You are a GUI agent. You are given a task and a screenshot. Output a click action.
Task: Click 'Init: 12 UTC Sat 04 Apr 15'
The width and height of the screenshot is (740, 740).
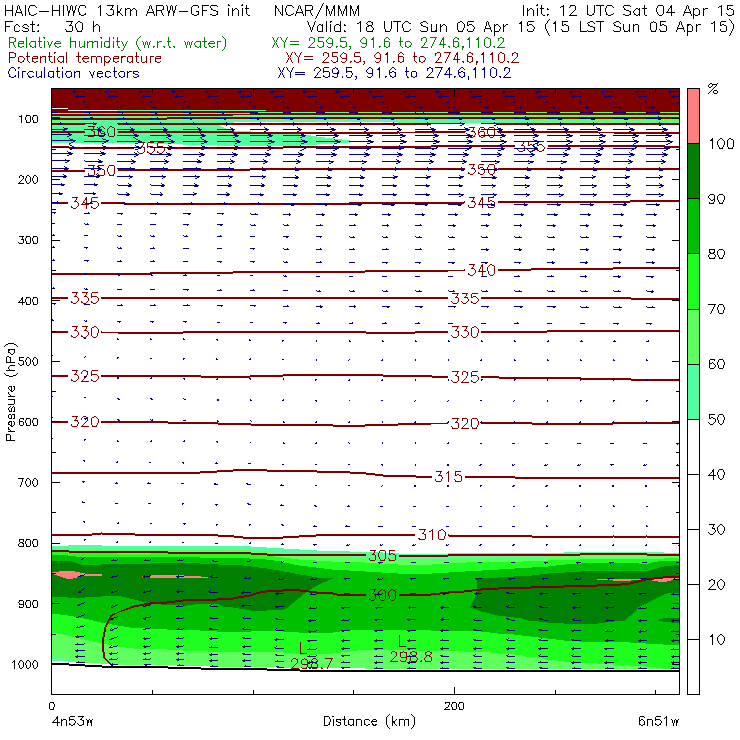pyautogui.click(x=628, y=10)
